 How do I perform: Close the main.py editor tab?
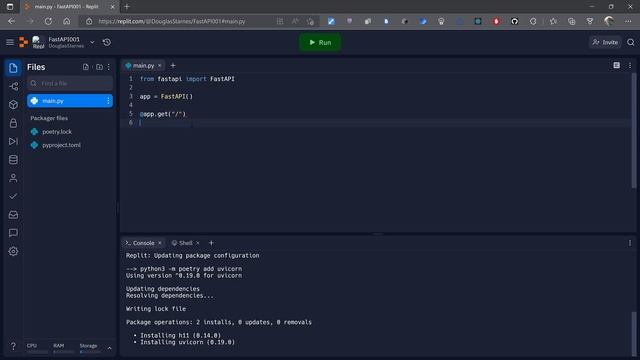click(x=160, y=65)
